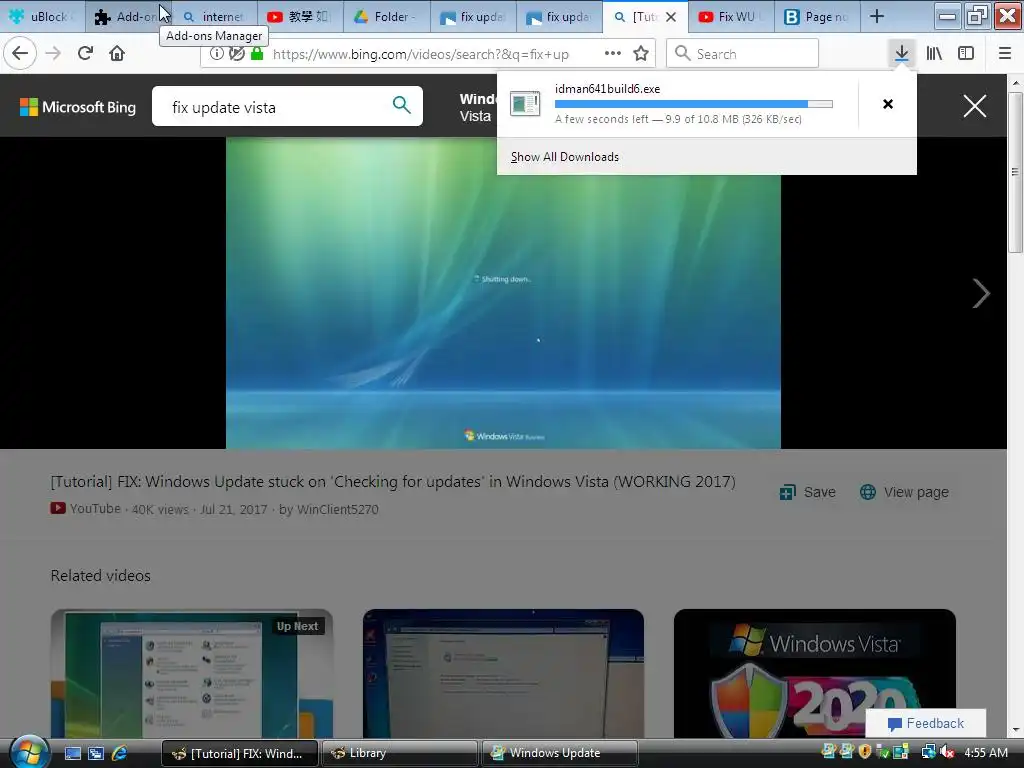Image resolution: width=1024 pixels, height=768 pixels.
Task: Click Show Desktop quick launch icon
Action: [x=72, y=753]
